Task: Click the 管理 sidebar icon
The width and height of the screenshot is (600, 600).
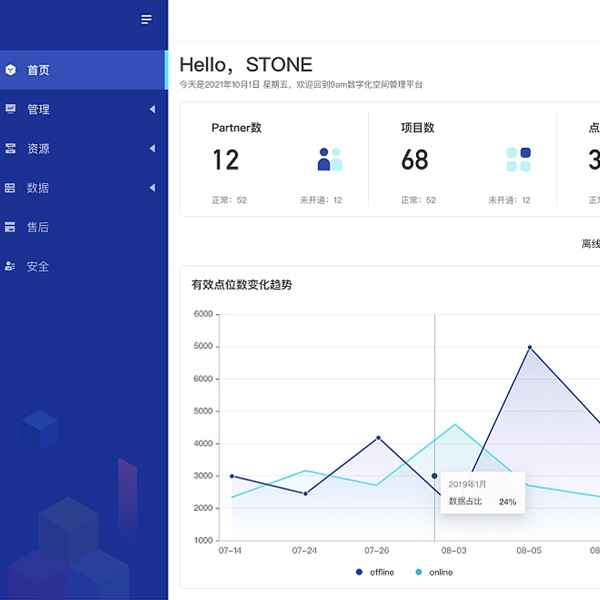Action: (10, 109)
